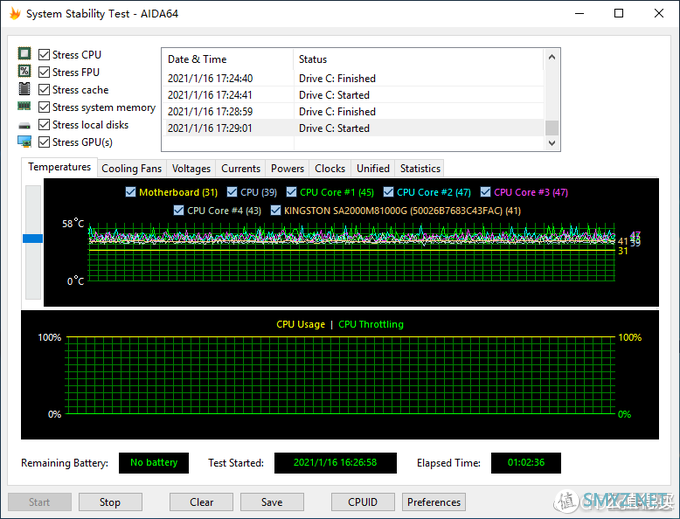Open the Currents tab
This screenshot has width=680, height=519.
[241, 168]
